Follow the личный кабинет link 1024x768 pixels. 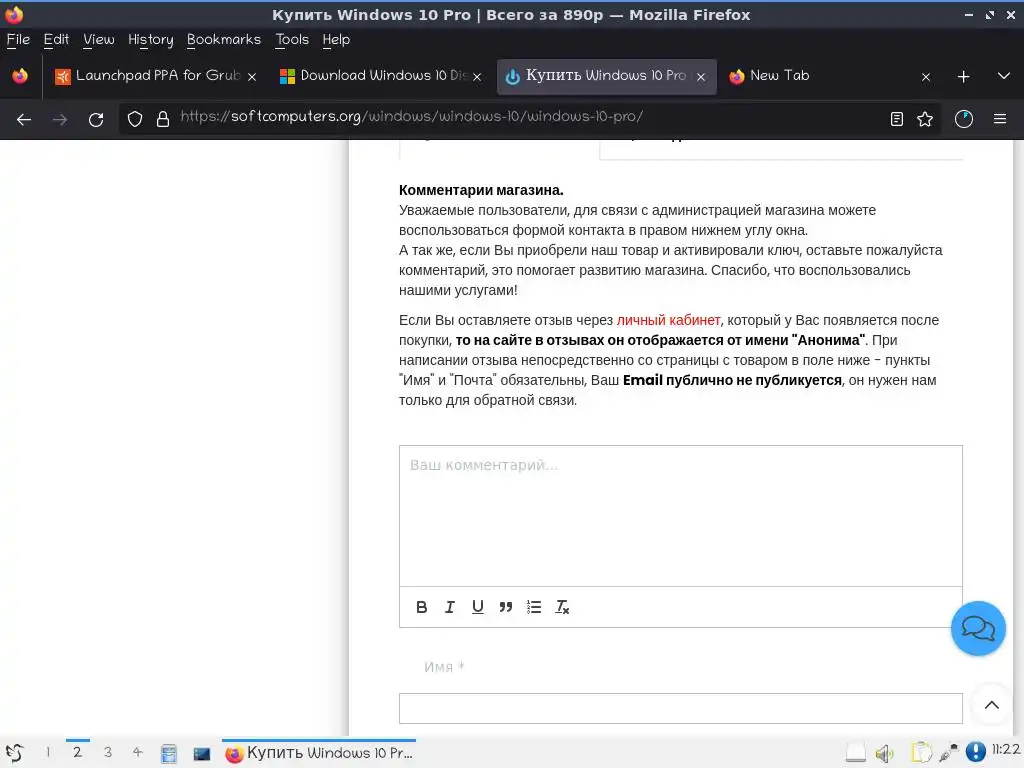(668, 320)
